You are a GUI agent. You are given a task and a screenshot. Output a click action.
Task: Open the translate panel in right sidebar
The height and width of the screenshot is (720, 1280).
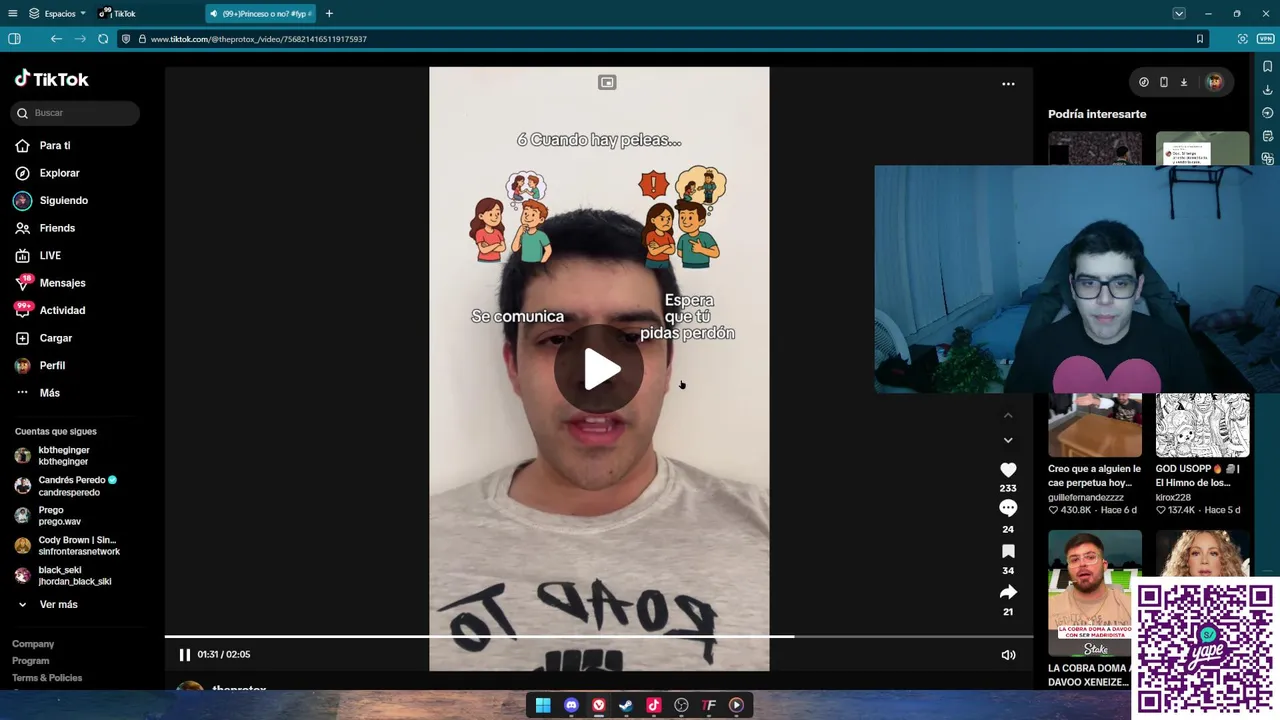1267,159
